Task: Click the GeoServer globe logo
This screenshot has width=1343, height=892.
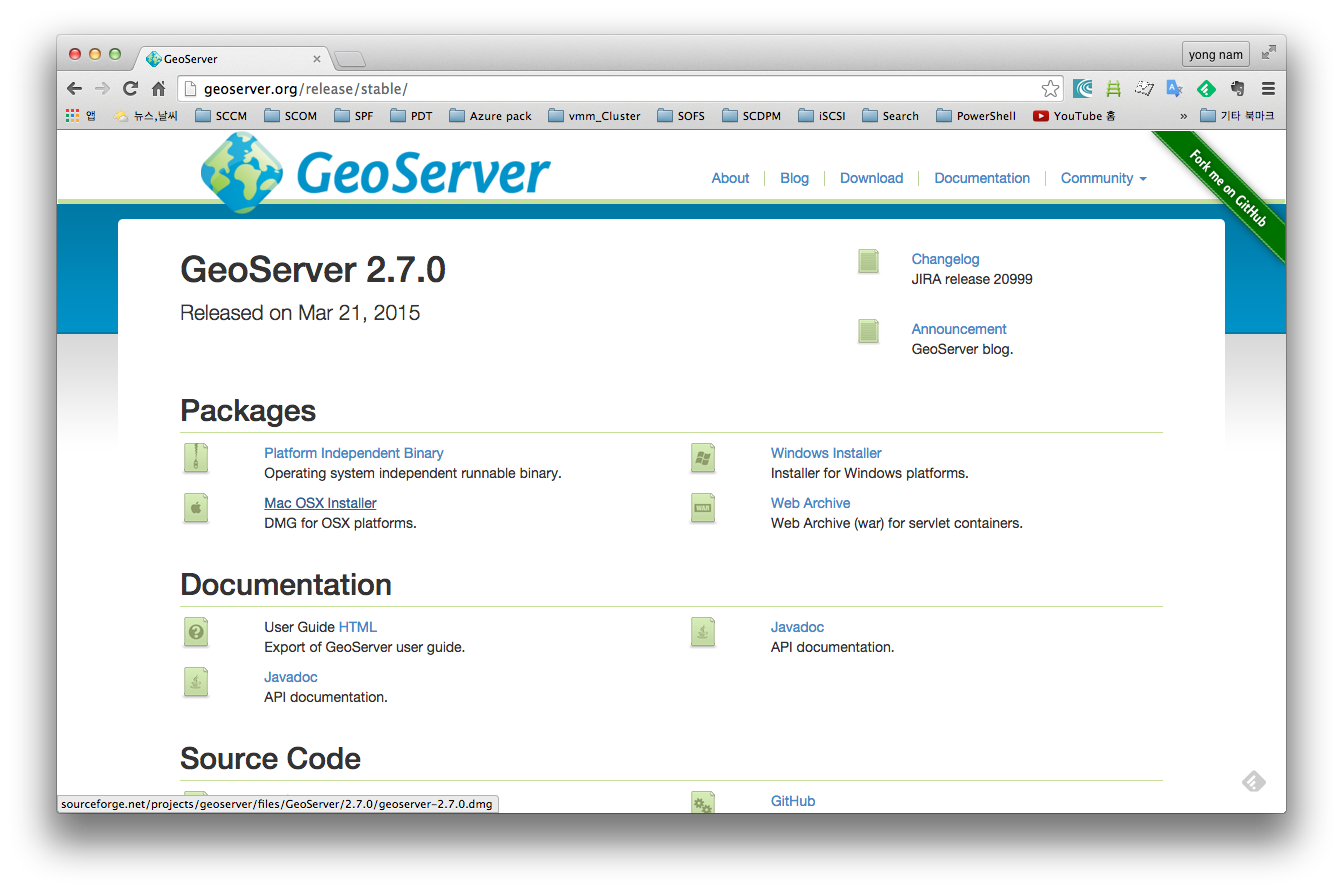Action: pyautogui.click(x=241, y=172)
